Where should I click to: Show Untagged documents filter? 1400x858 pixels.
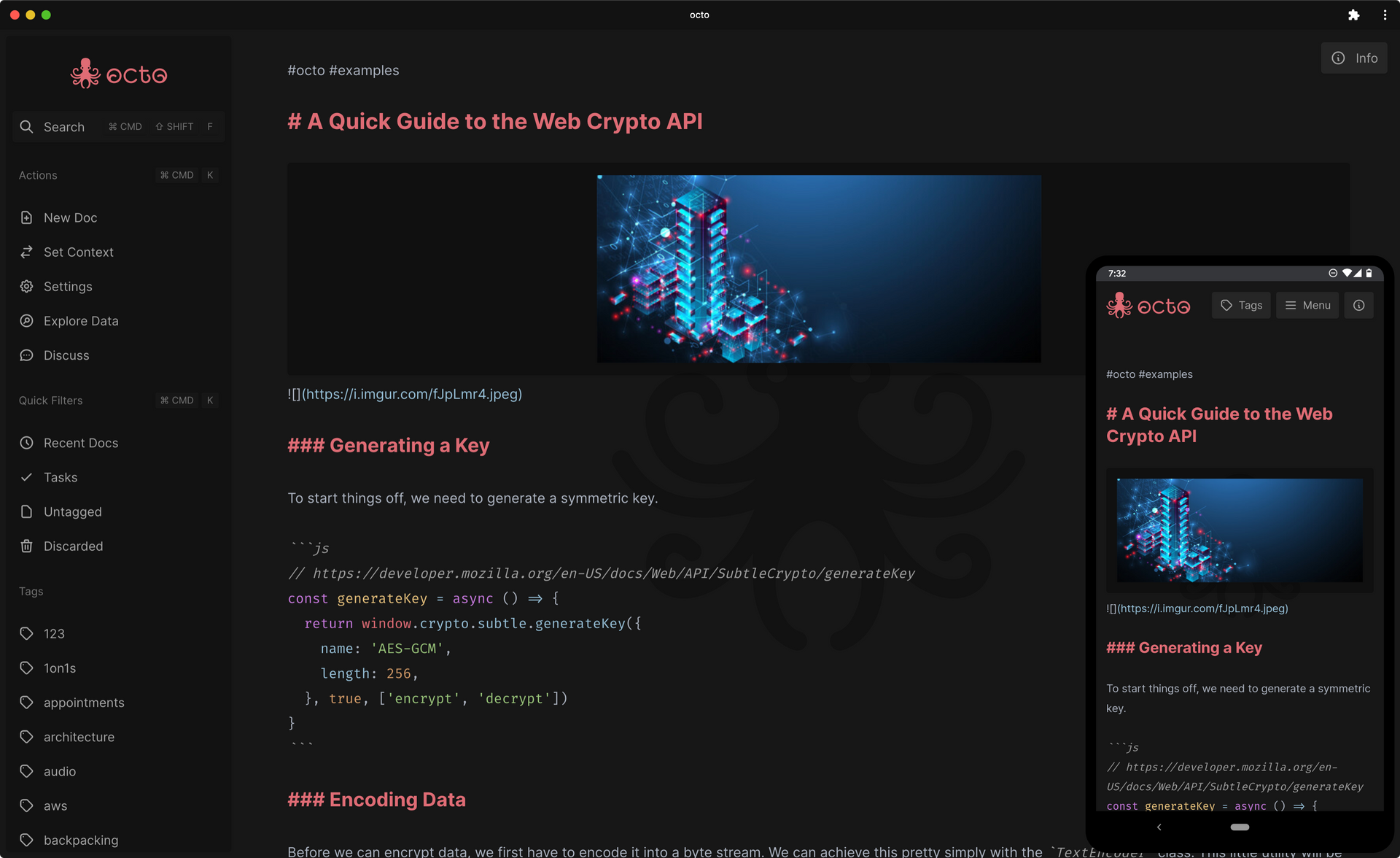pyautogui.click(x=72, y=511)
